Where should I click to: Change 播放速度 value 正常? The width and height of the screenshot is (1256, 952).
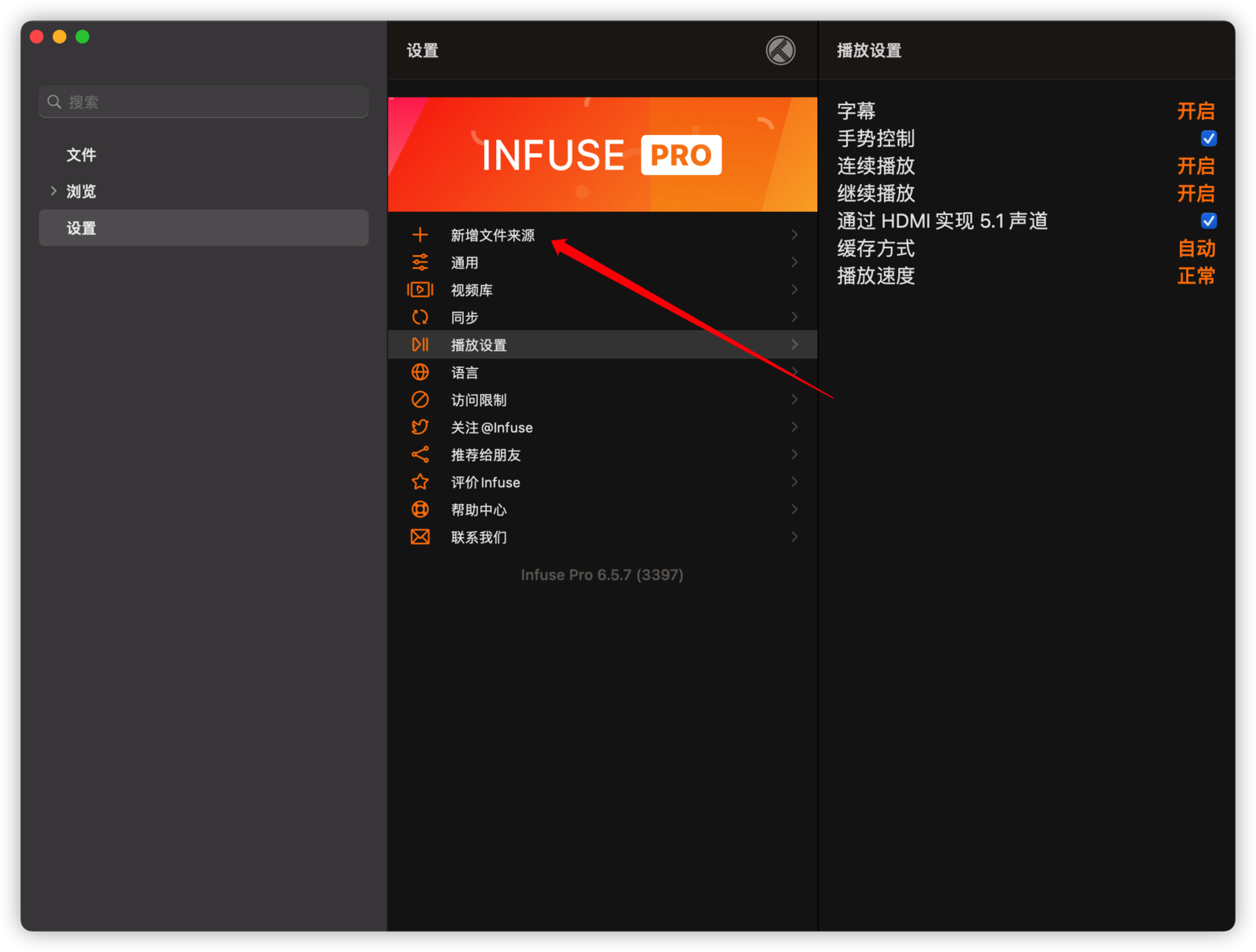click(x=1196, y=276)
